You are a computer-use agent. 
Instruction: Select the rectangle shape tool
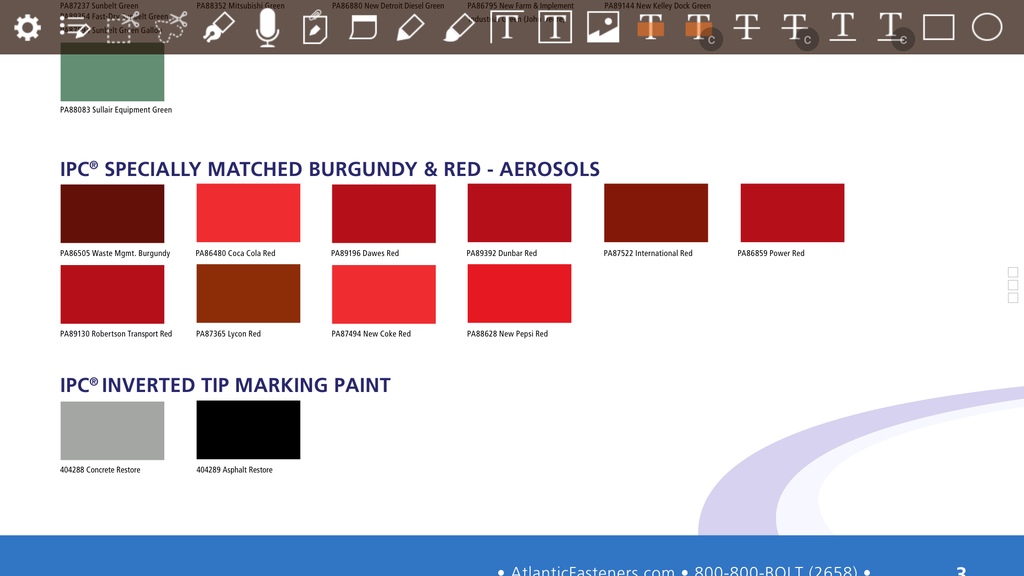click(x=938, y=28)
